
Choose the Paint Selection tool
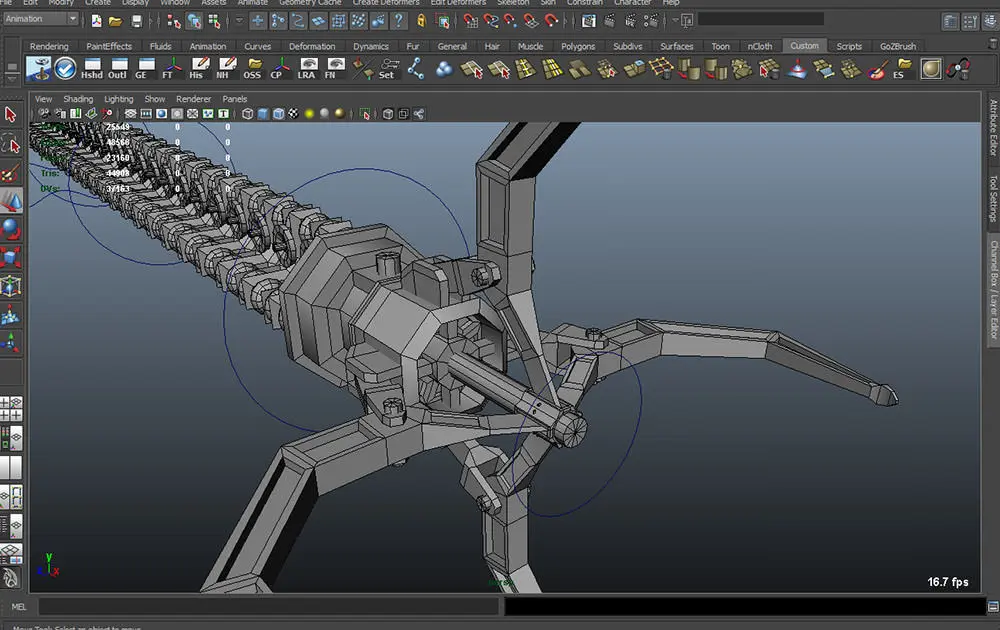[x=11, y=173]
